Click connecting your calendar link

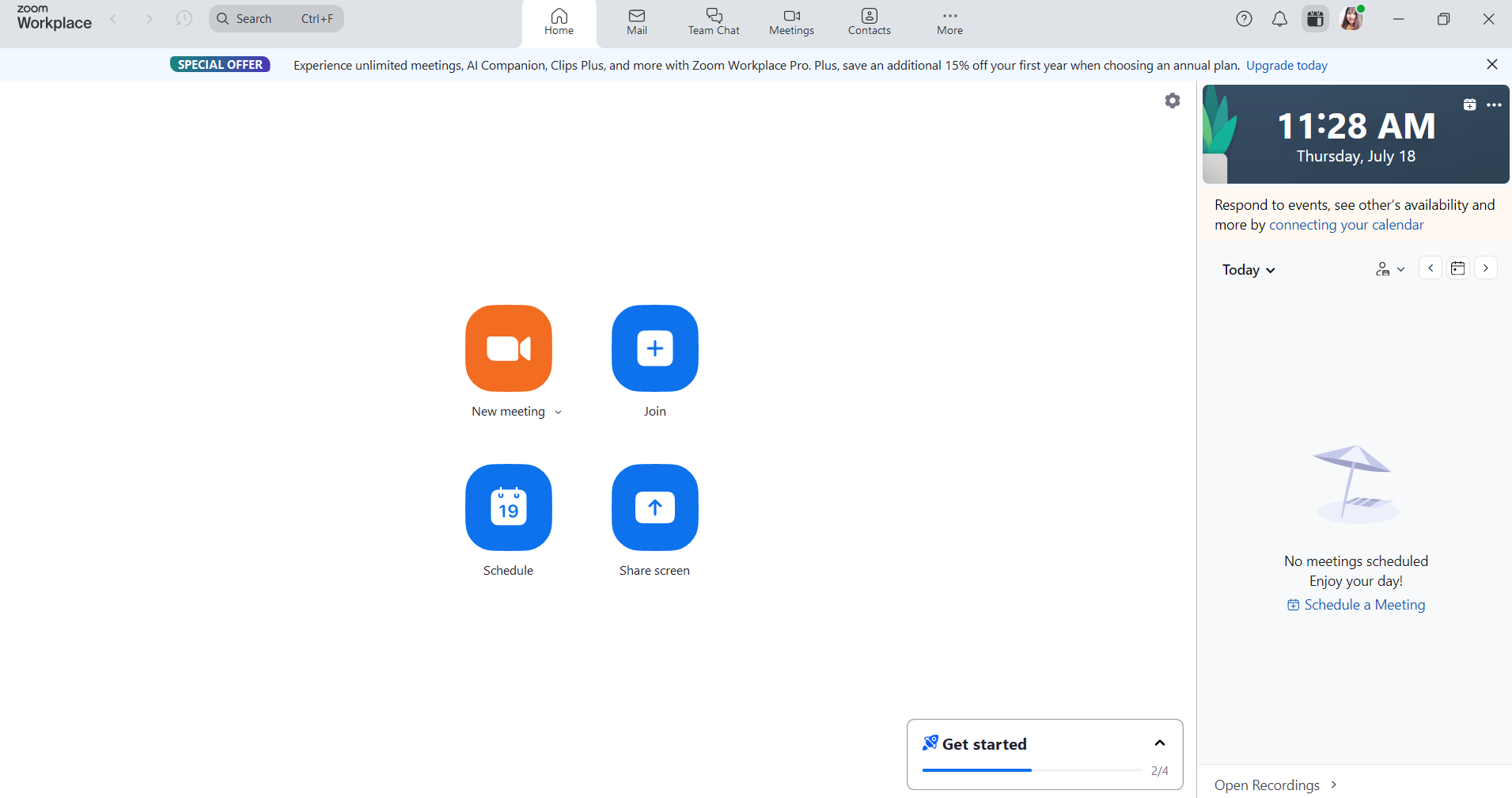point(1346,225)
